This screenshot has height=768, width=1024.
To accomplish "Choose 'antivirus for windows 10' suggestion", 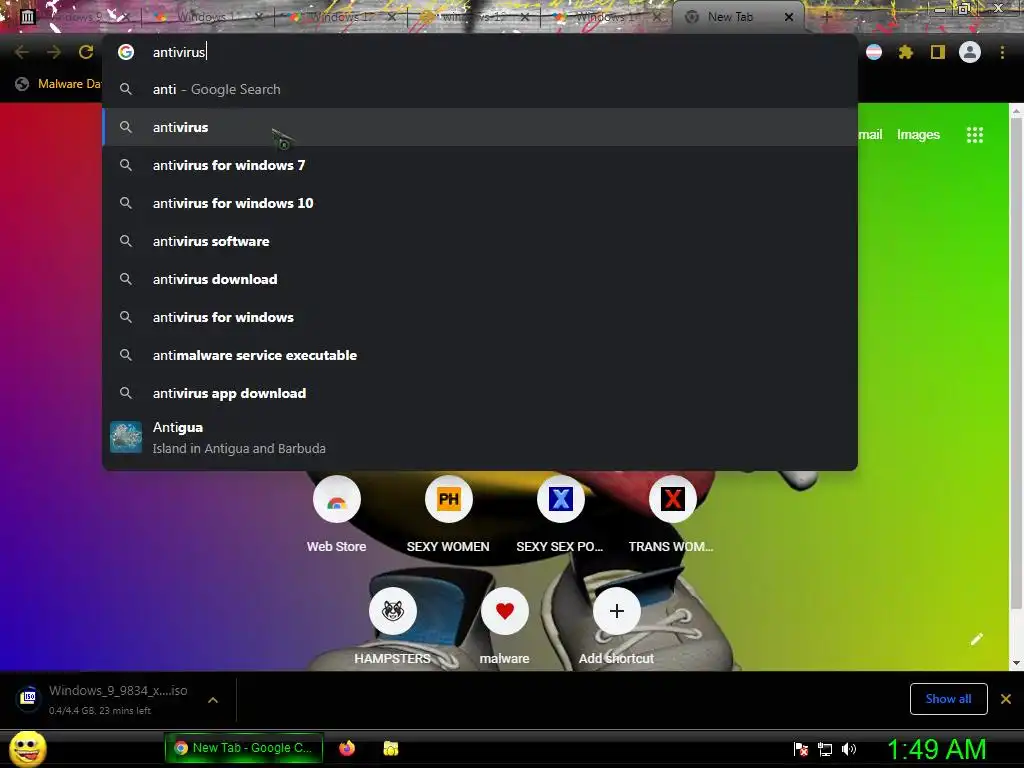I will point(480,203).
